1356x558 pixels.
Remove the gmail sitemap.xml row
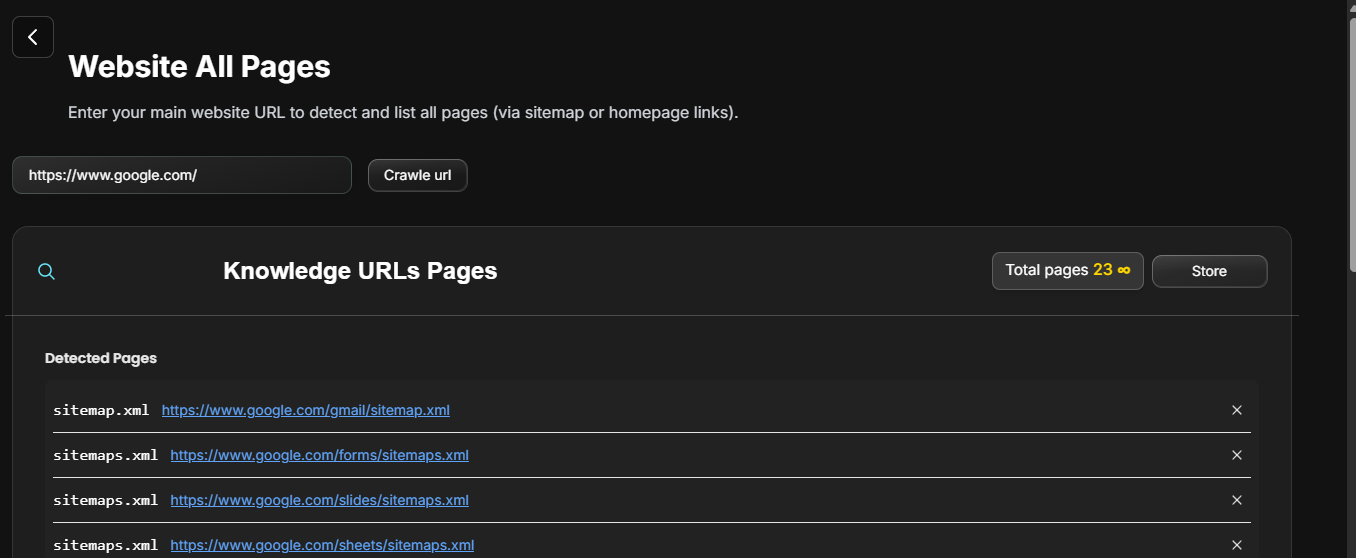pos(1236,410)
